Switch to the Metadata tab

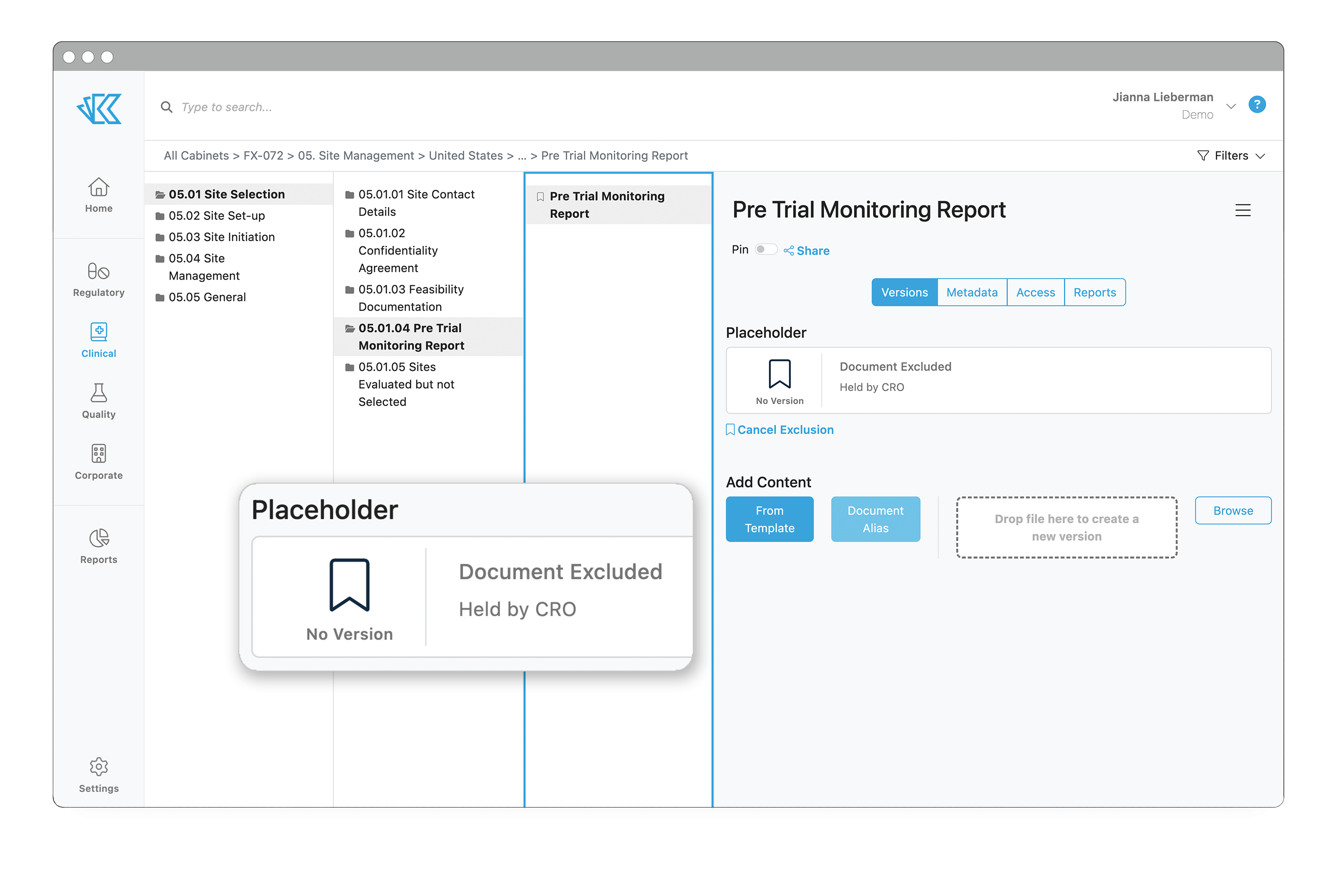pos(972,292)
